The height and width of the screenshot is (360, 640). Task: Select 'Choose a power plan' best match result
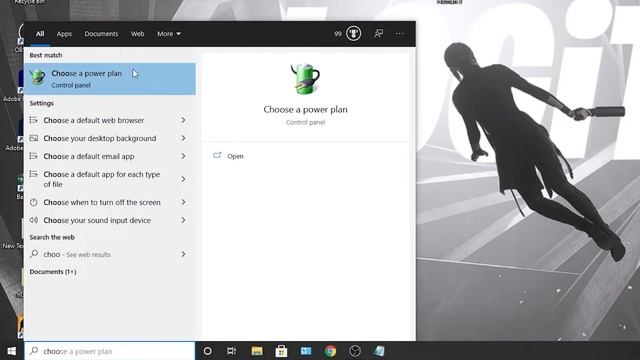(x=110, y=79)
